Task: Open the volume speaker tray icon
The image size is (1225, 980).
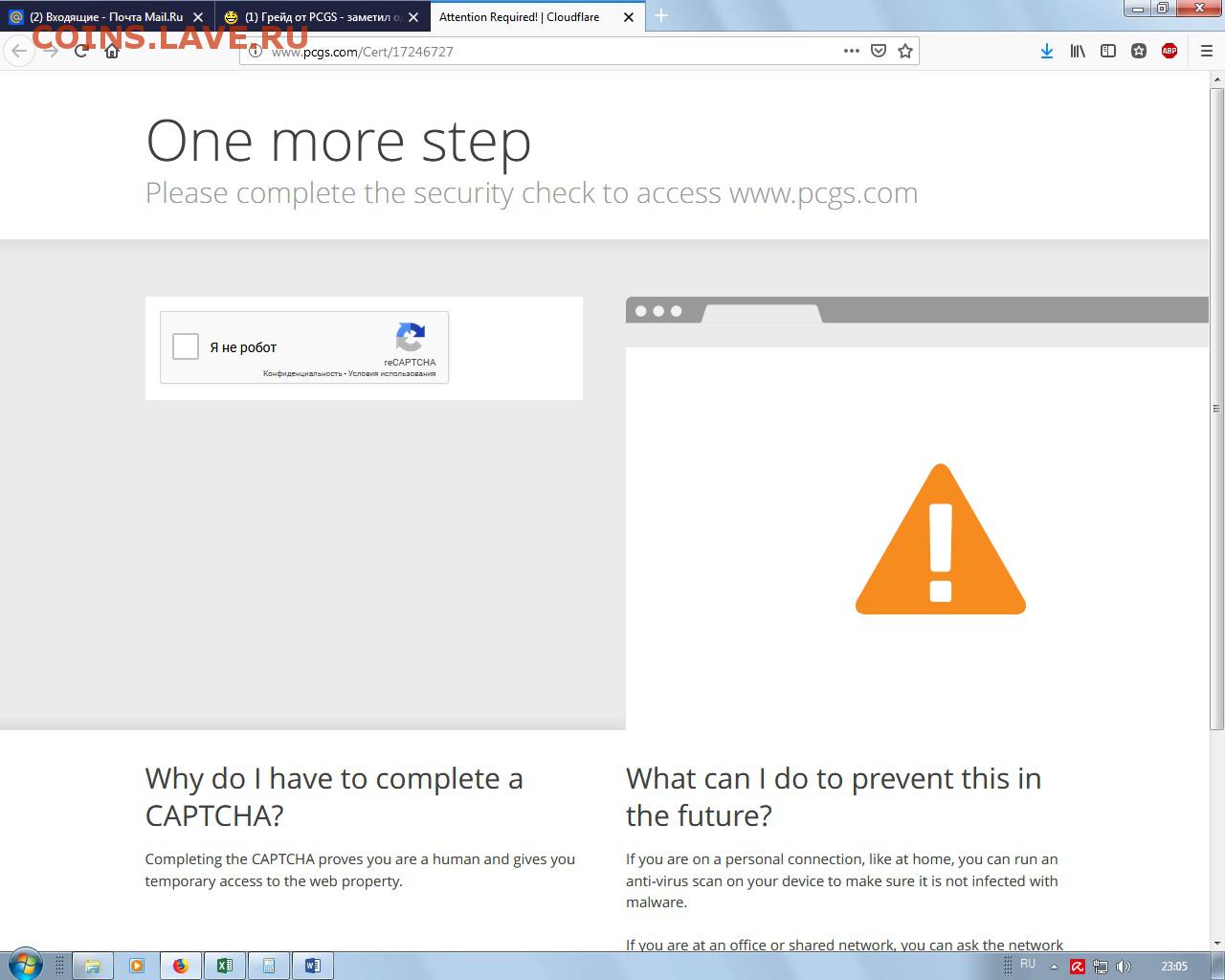Action: click(x=1124, y=967)
